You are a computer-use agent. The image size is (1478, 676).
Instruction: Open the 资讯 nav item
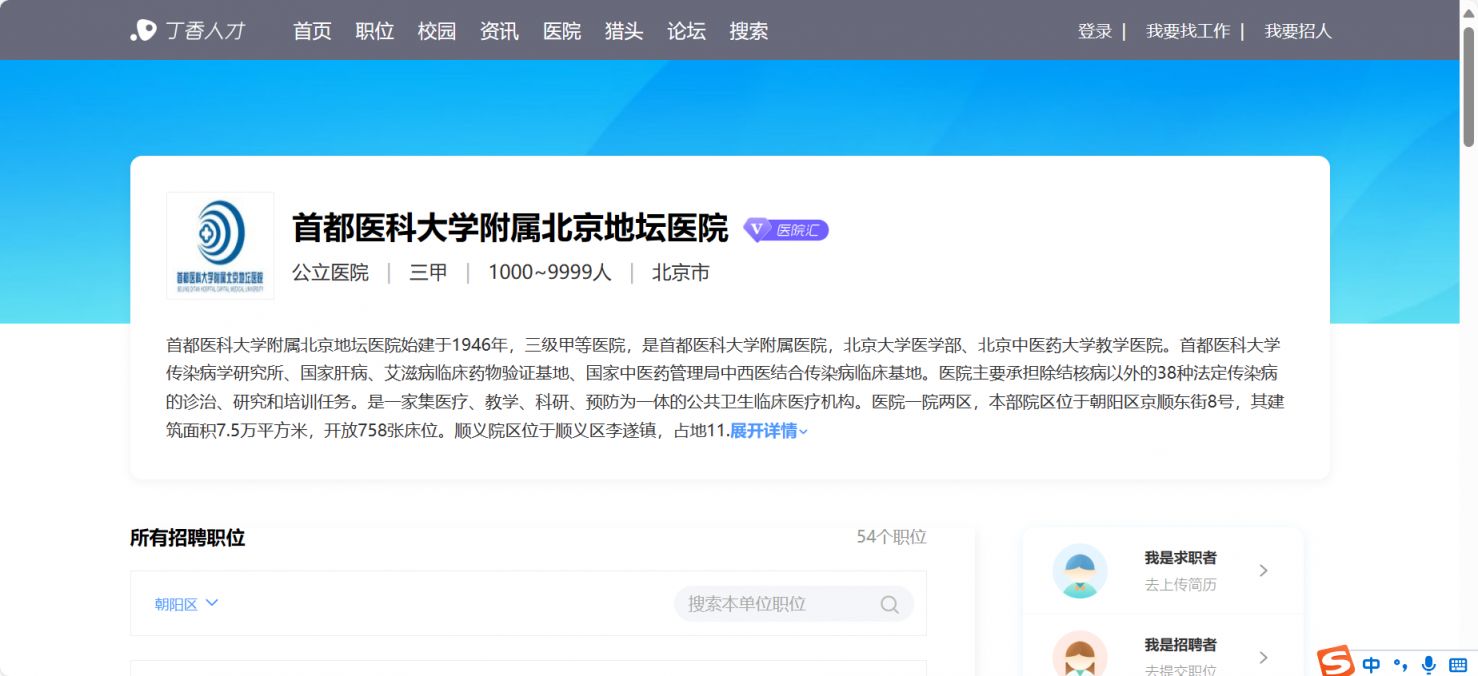[499, 31]
